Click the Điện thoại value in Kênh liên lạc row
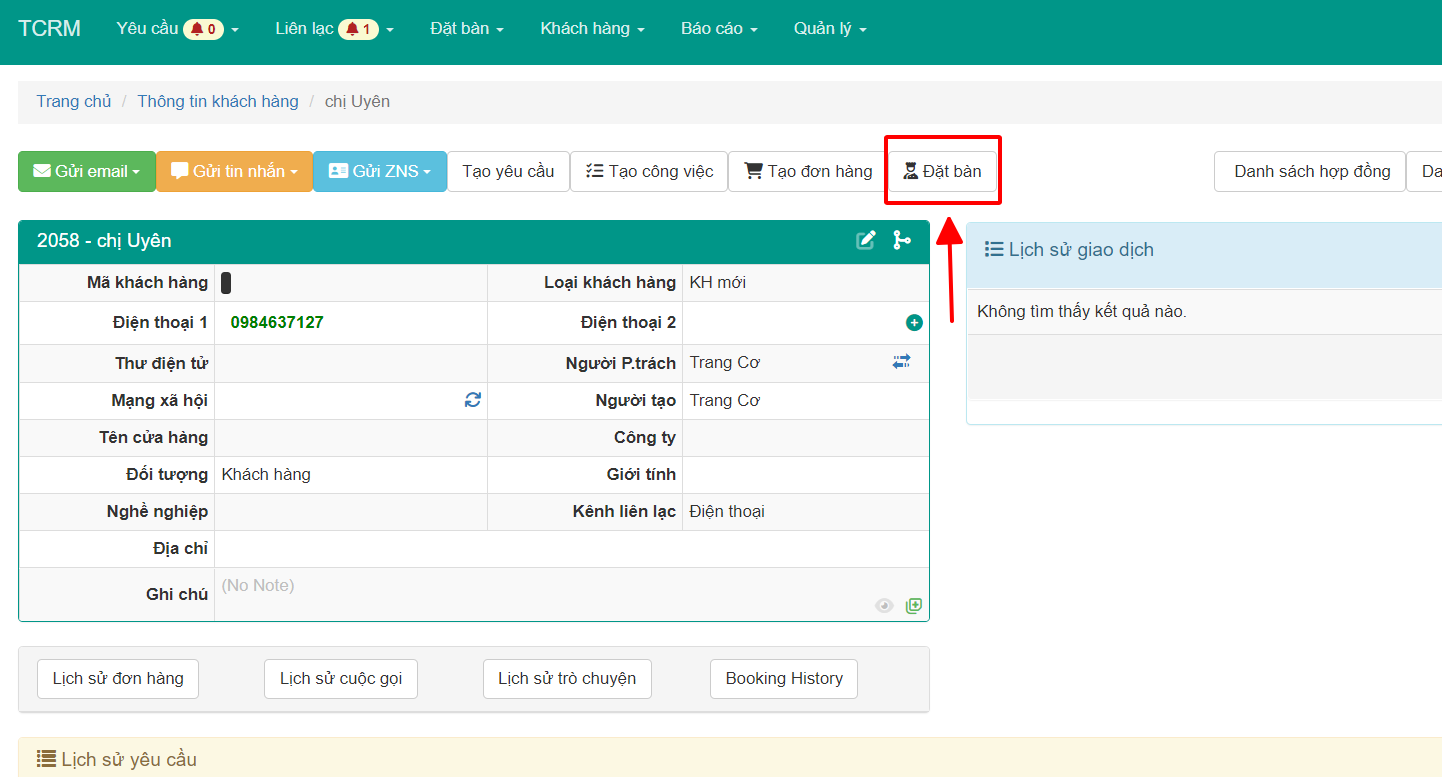This screenshot has width=1442, height=777. click(727, 511)
